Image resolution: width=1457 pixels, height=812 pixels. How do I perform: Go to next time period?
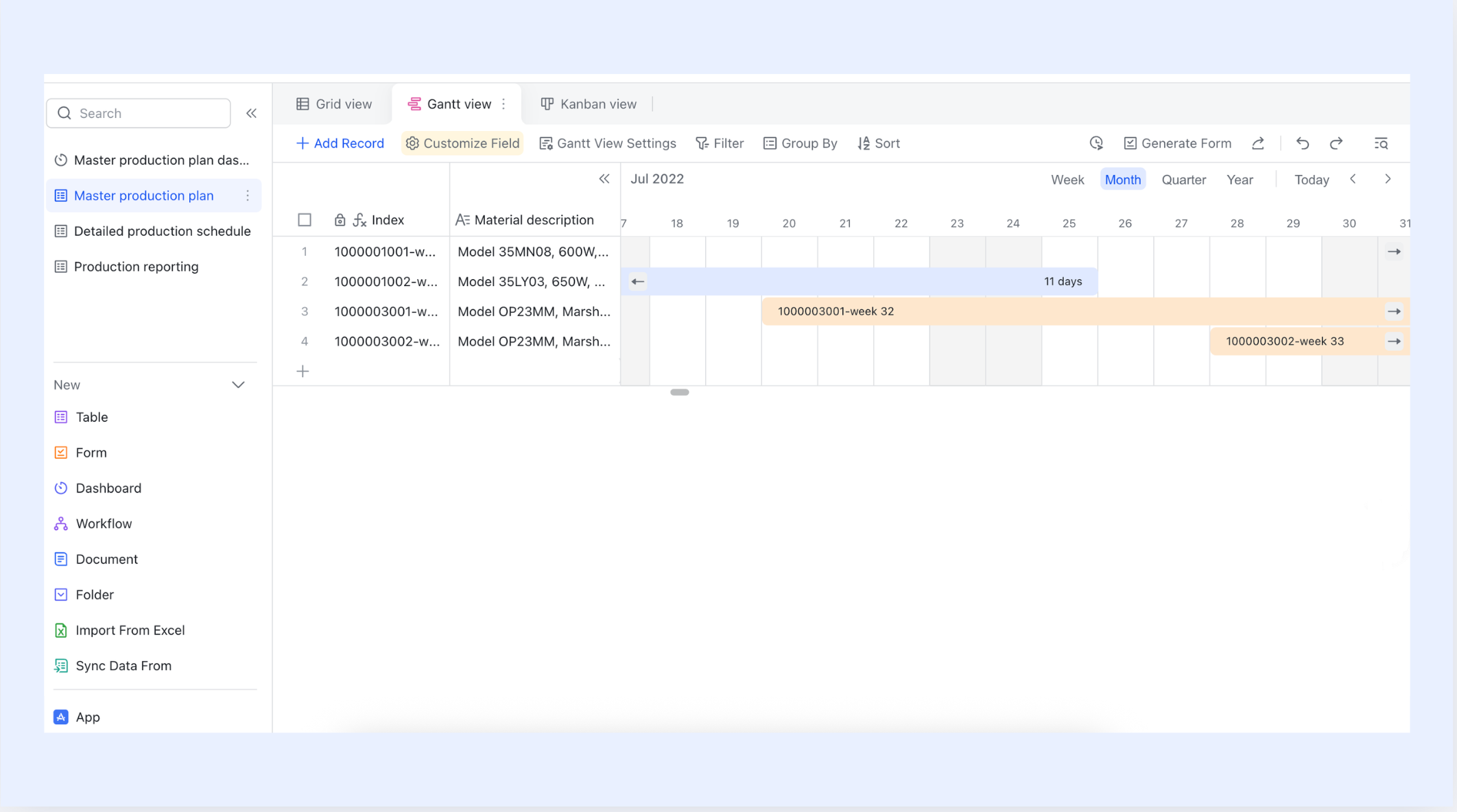pyautogui.click(x=1388, y=179)
